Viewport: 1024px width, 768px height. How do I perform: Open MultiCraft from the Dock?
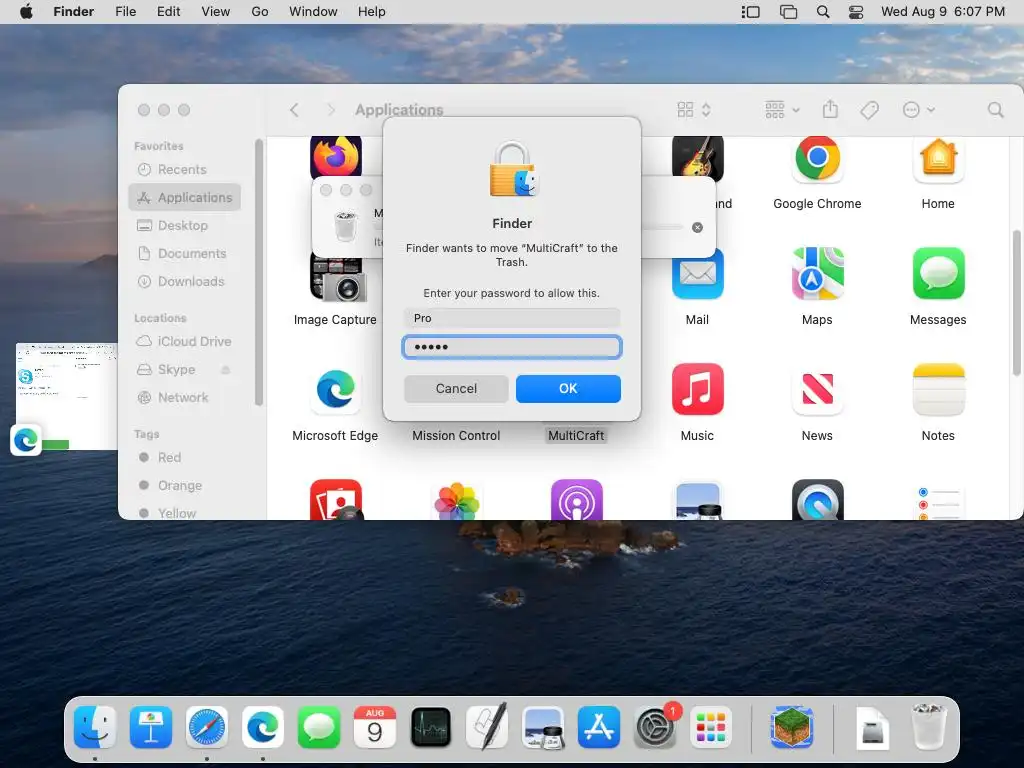tap(792, 728)
